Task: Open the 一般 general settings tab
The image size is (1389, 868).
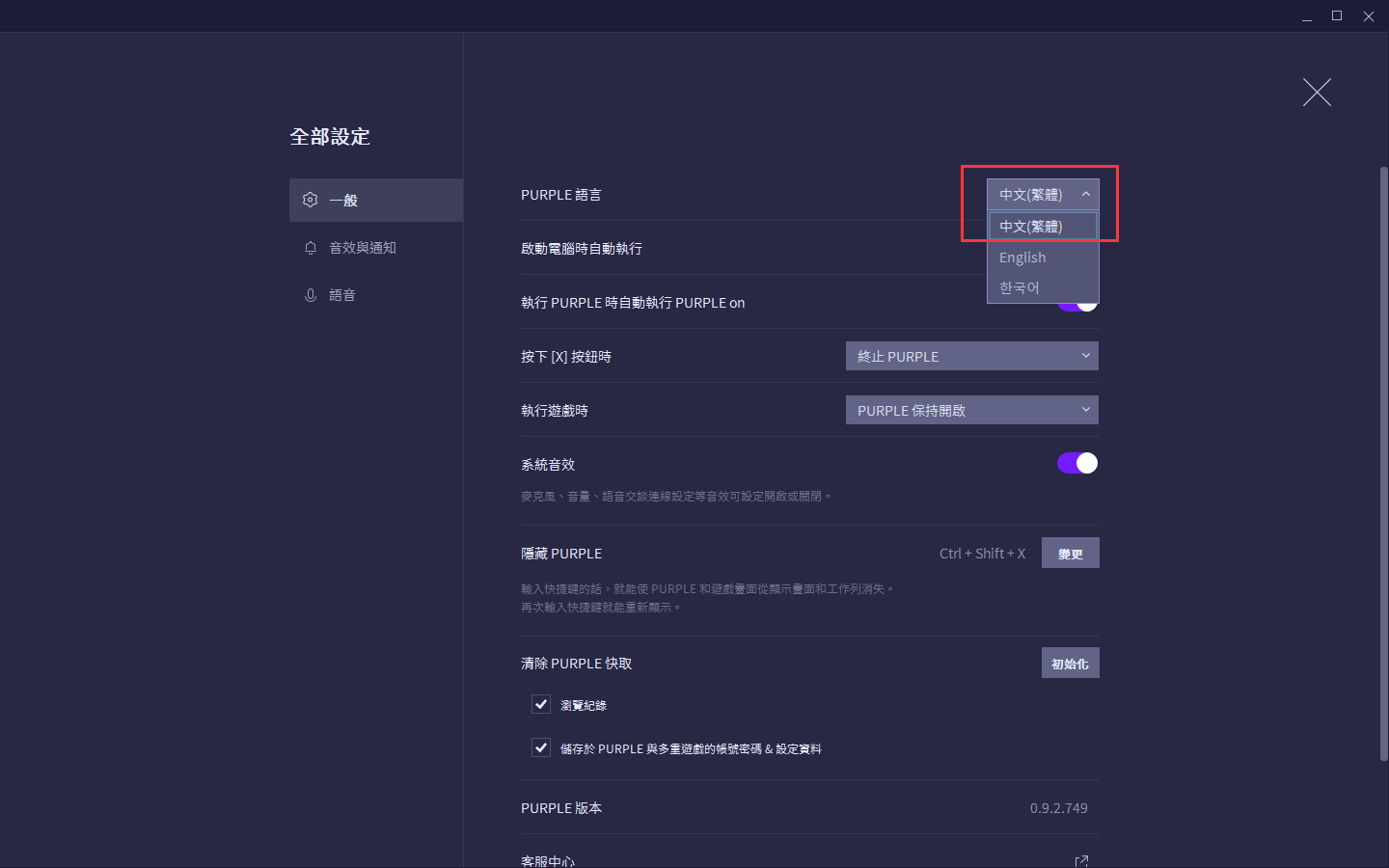Action: 376,200
